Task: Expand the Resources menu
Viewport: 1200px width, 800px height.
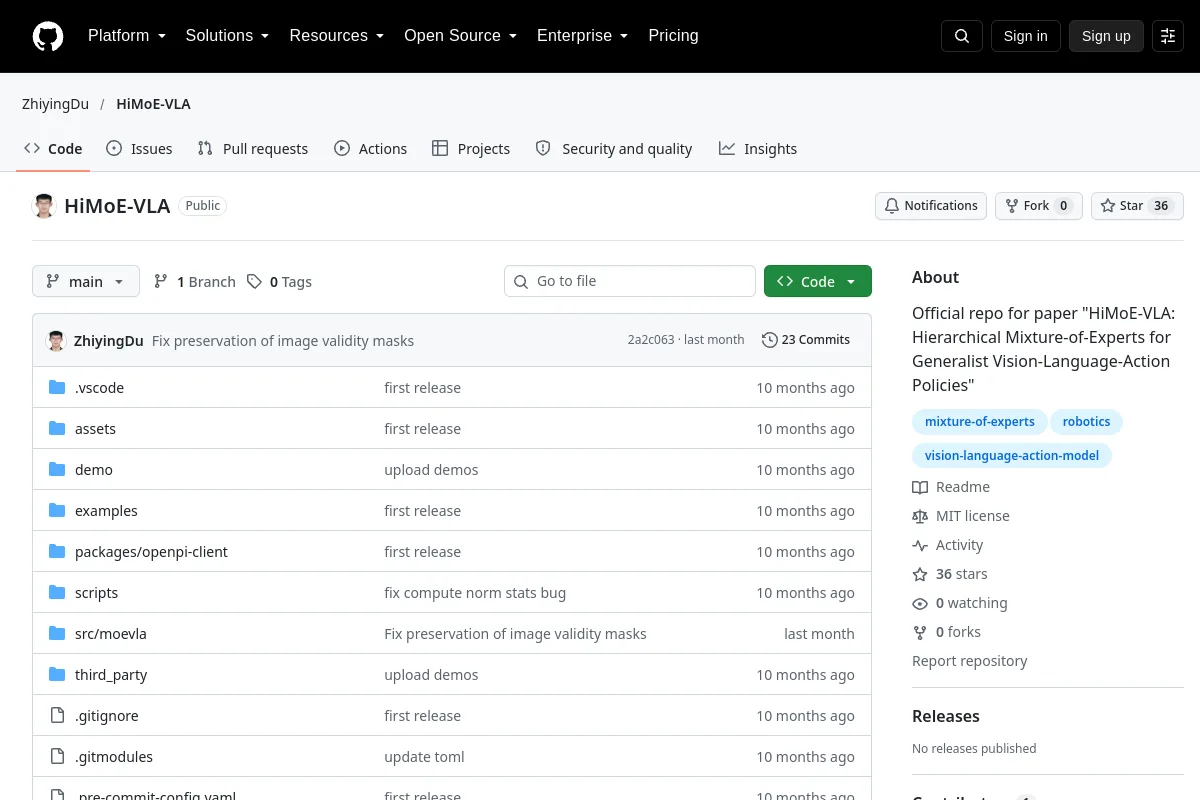Action: pyautogui.click(x=337, y=36)
